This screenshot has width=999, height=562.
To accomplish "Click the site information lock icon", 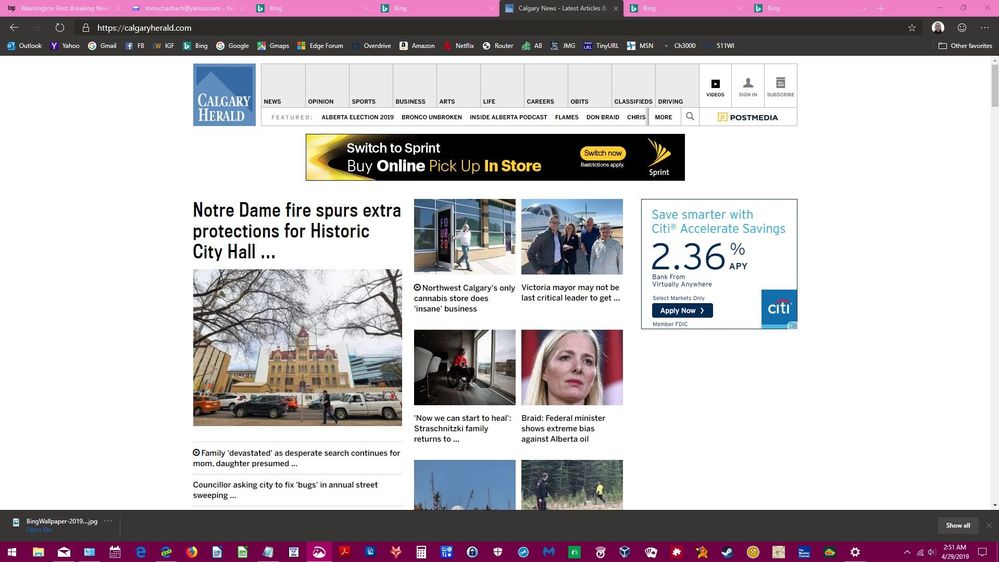I will pyautogui.click(x=85, y=27).
